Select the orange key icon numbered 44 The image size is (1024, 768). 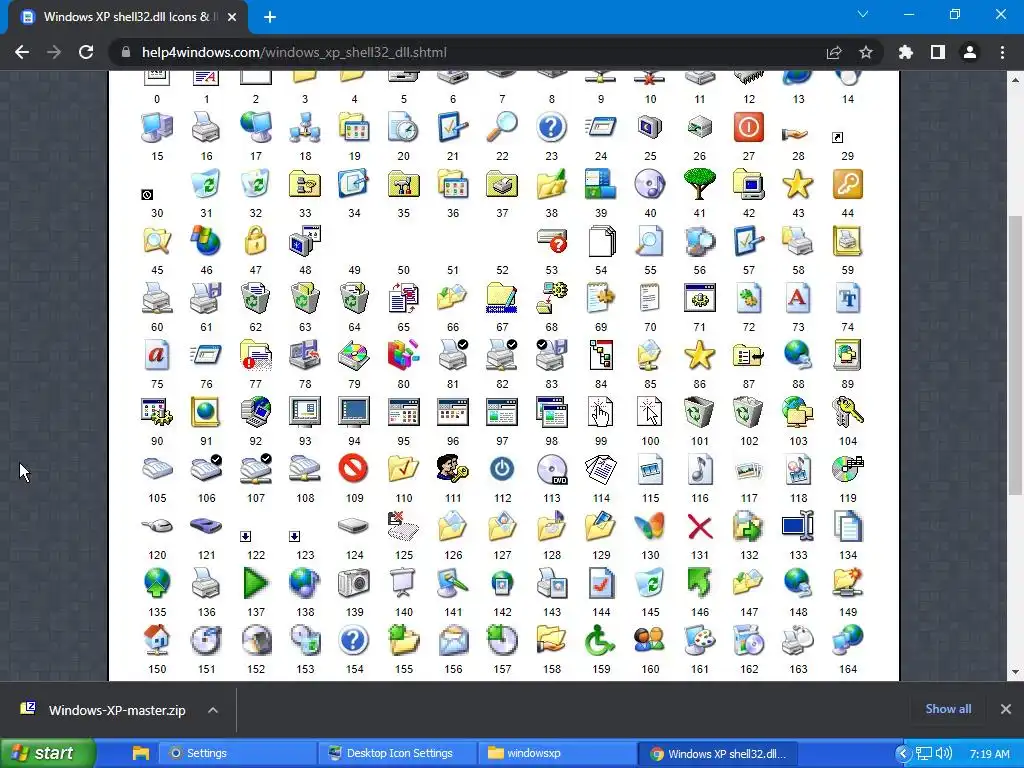pos(847,184)
